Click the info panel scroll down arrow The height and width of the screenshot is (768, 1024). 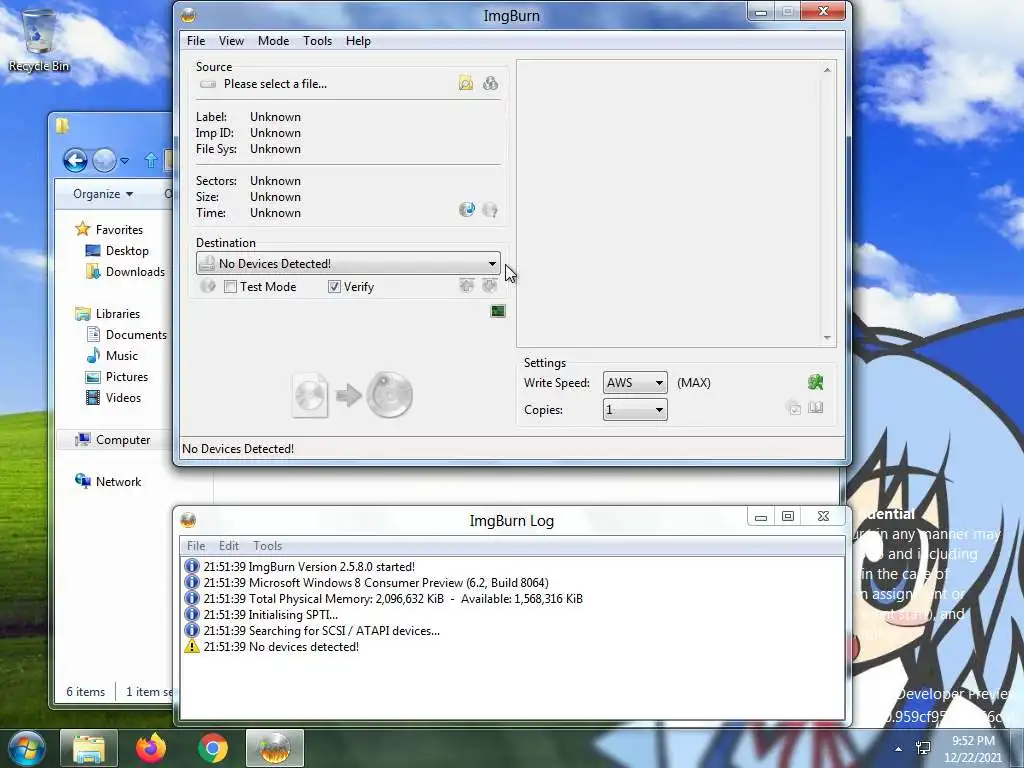[827, 338]
